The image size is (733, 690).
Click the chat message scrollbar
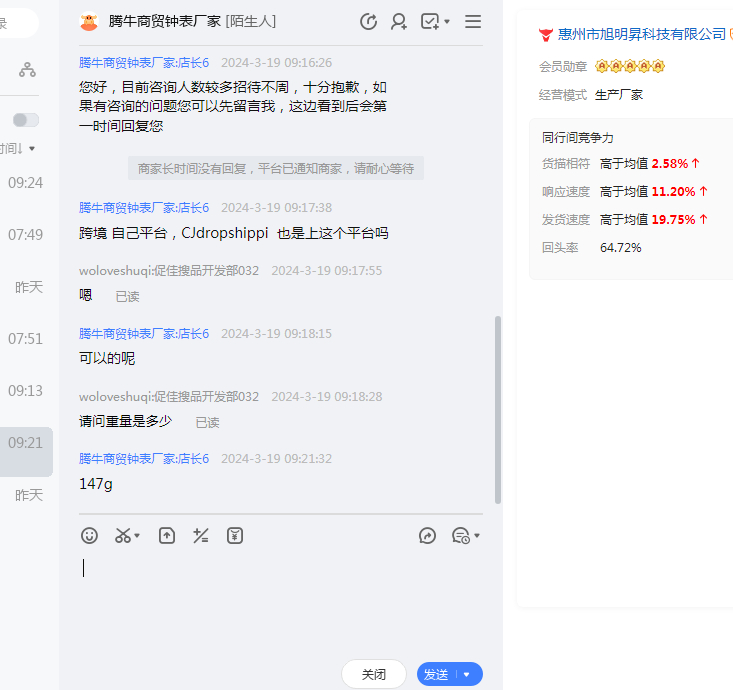click(x=498, y=410)
